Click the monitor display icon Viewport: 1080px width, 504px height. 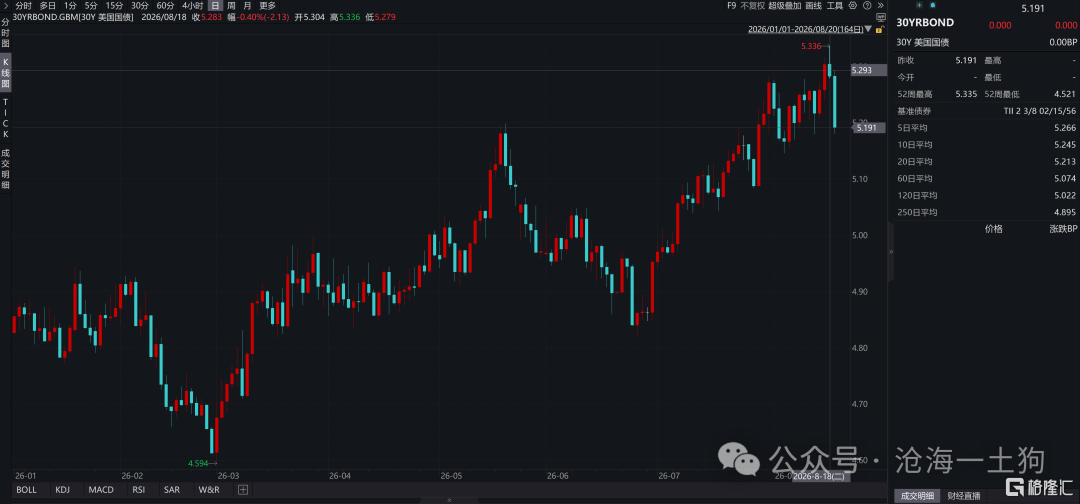coord(880,17)
